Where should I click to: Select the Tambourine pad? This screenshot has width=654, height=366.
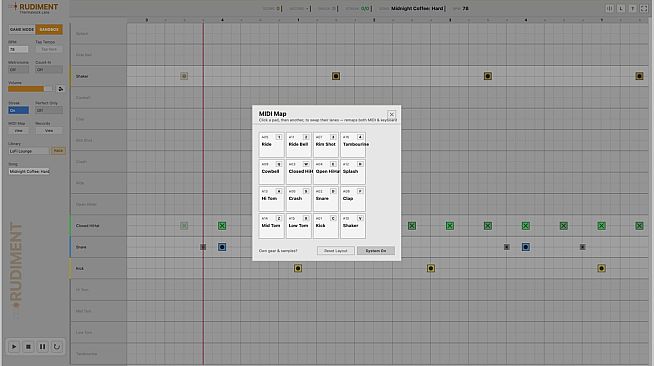pyautogui.click(x=353, y=145)
